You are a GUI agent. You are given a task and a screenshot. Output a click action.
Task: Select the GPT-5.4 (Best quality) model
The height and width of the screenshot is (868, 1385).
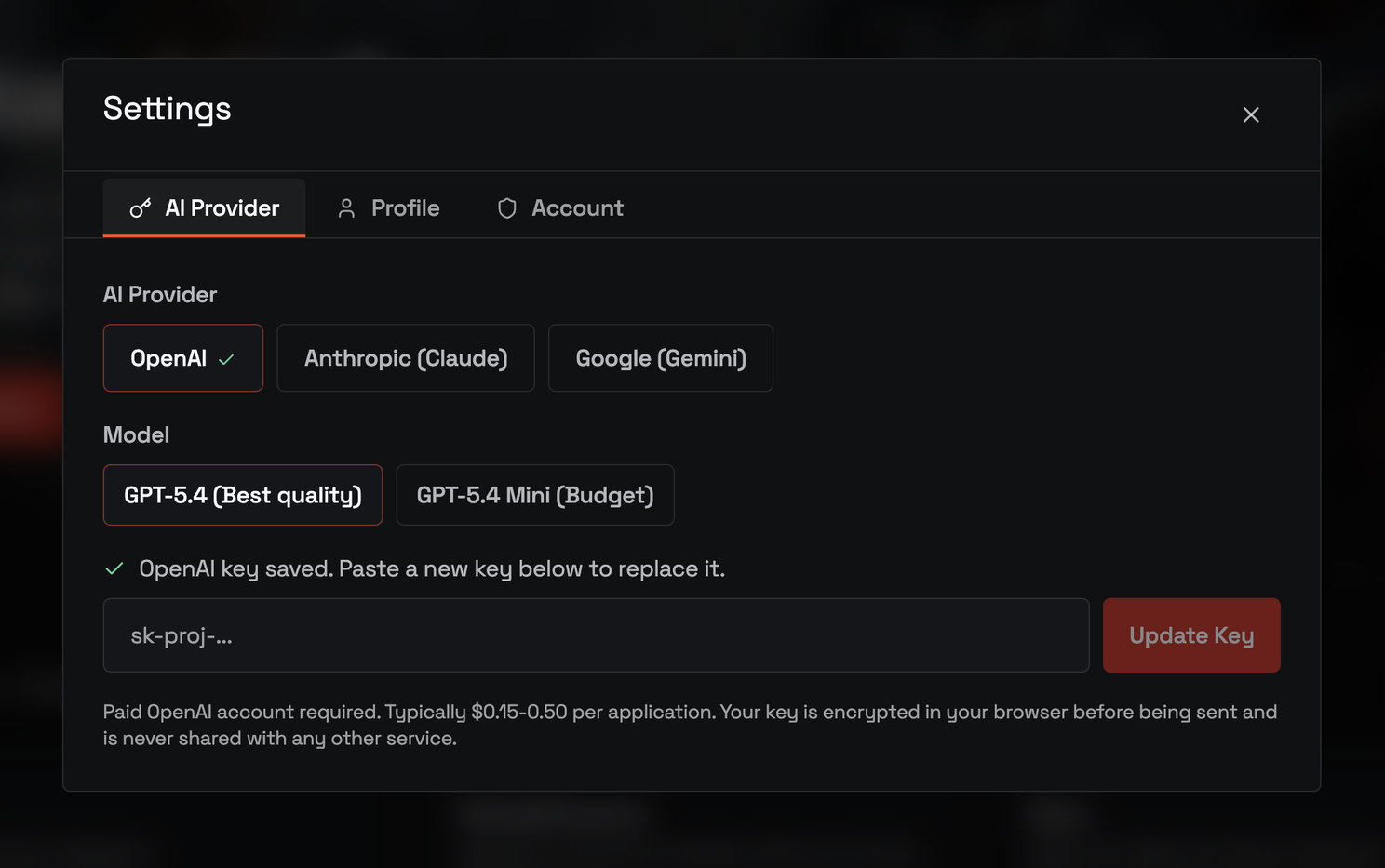[242, 495]
